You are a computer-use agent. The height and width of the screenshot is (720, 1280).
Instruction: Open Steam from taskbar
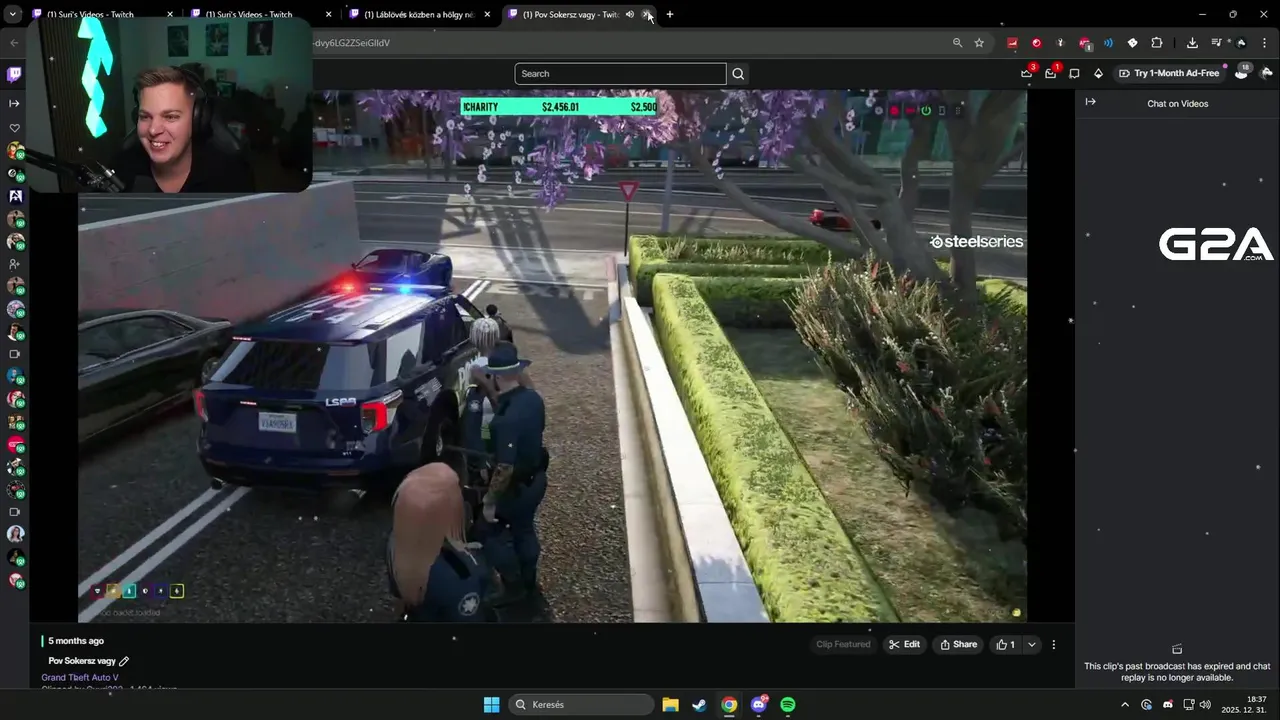coord(699,705)
